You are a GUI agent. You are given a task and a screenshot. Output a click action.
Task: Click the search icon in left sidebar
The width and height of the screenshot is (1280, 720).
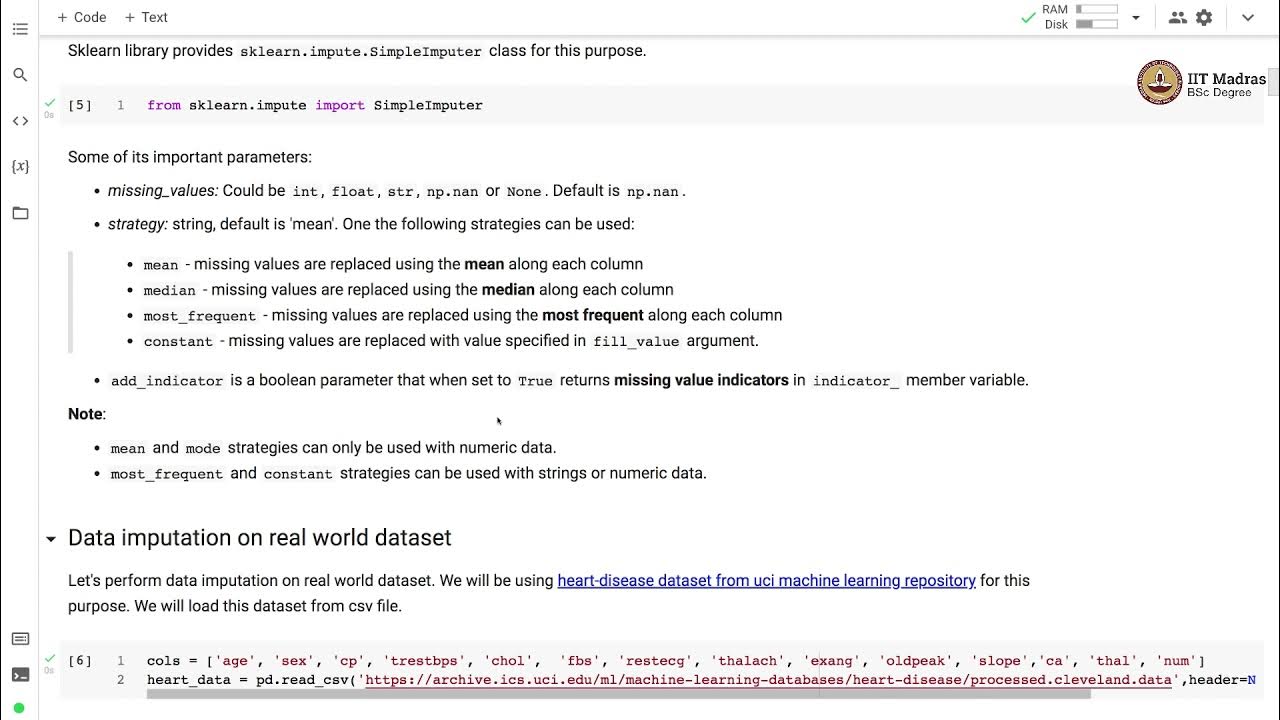20,75
